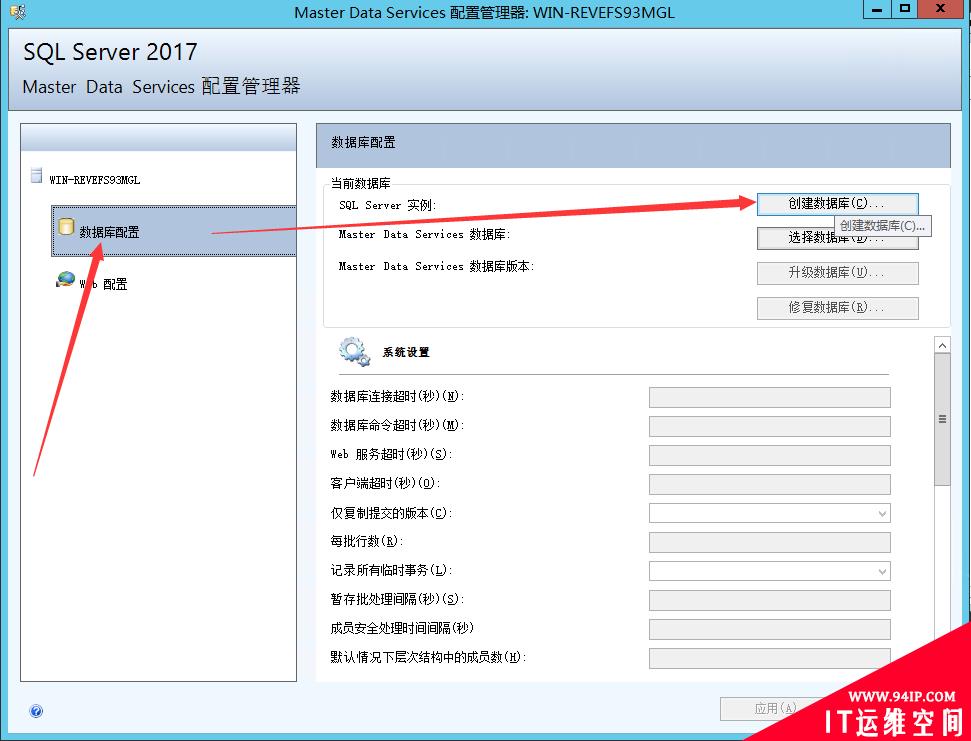Click the gears icon next to 系统设置
Screen dimensions: 971x741
[x=354, y=352]
